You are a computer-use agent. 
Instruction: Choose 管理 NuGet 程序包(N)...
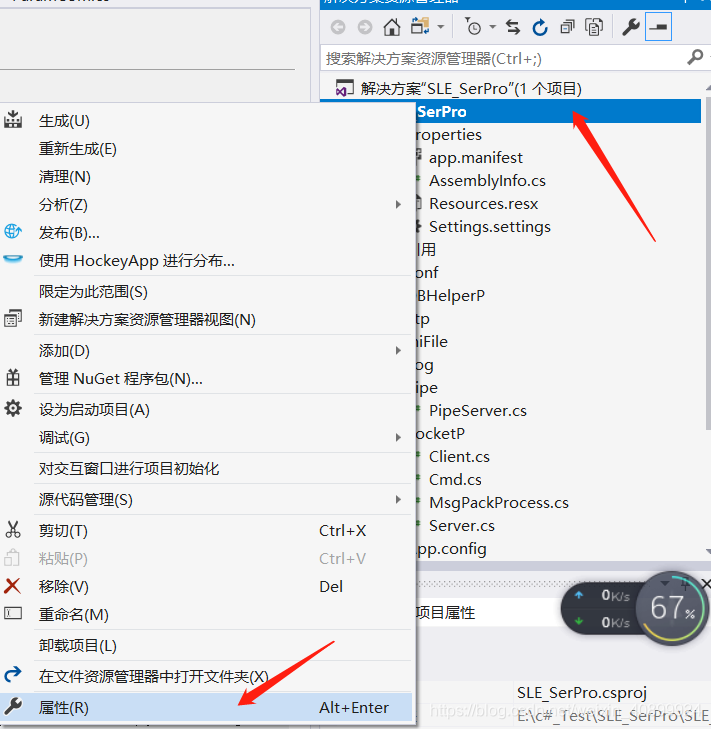click(206, 378)
